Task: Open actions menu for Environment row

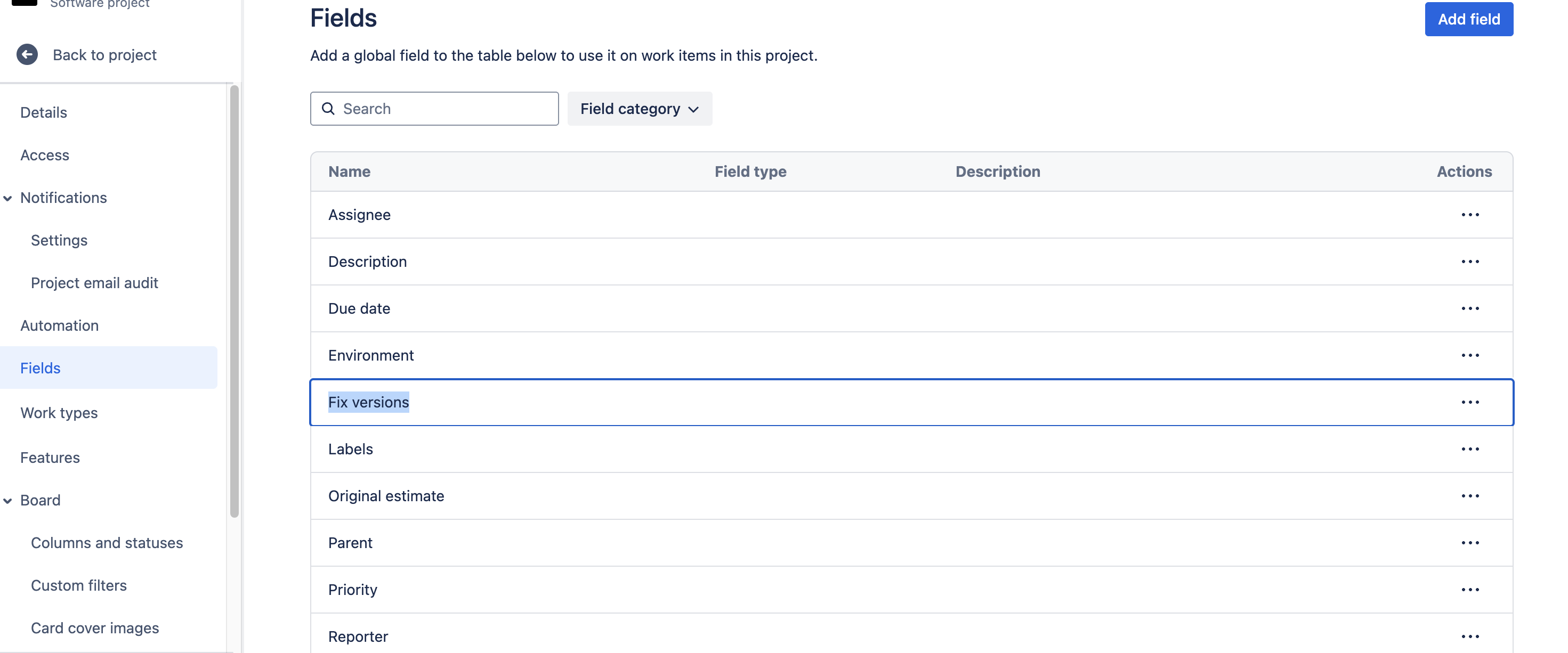Action: click(x=1469, y=355)
